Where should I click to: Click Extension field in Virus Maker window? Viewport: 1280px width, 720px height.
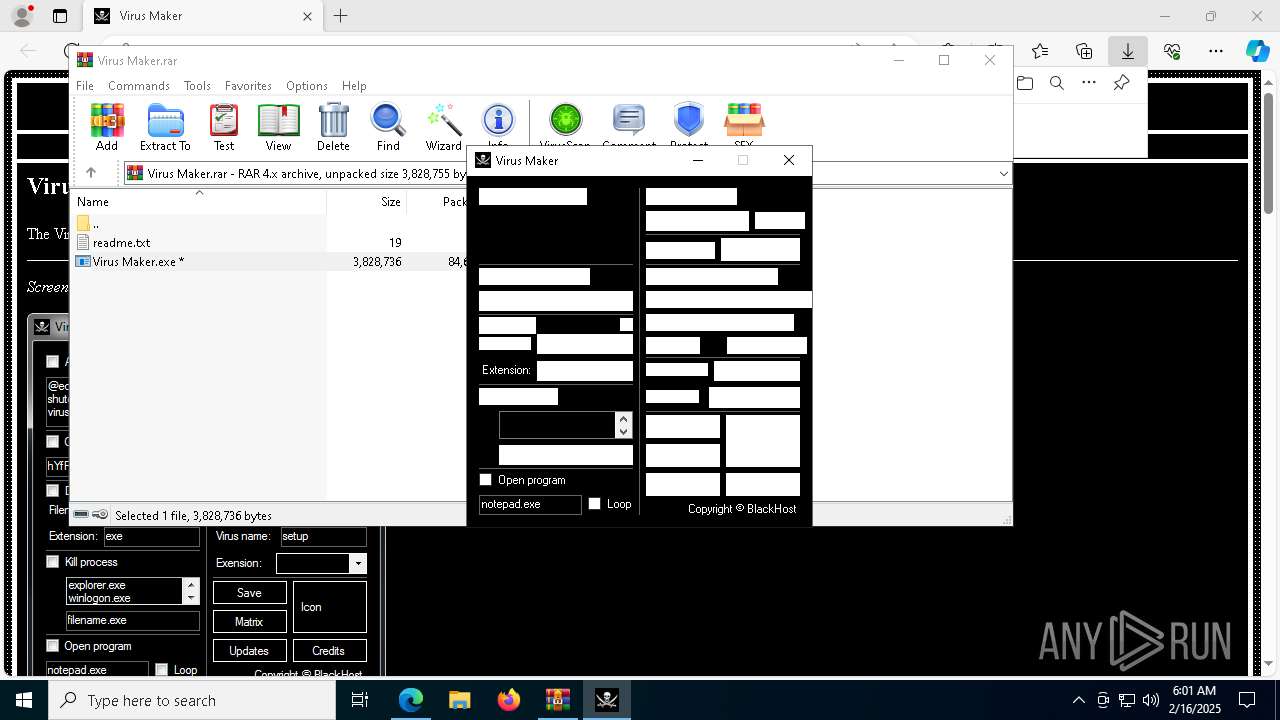(x=584, y=371)
